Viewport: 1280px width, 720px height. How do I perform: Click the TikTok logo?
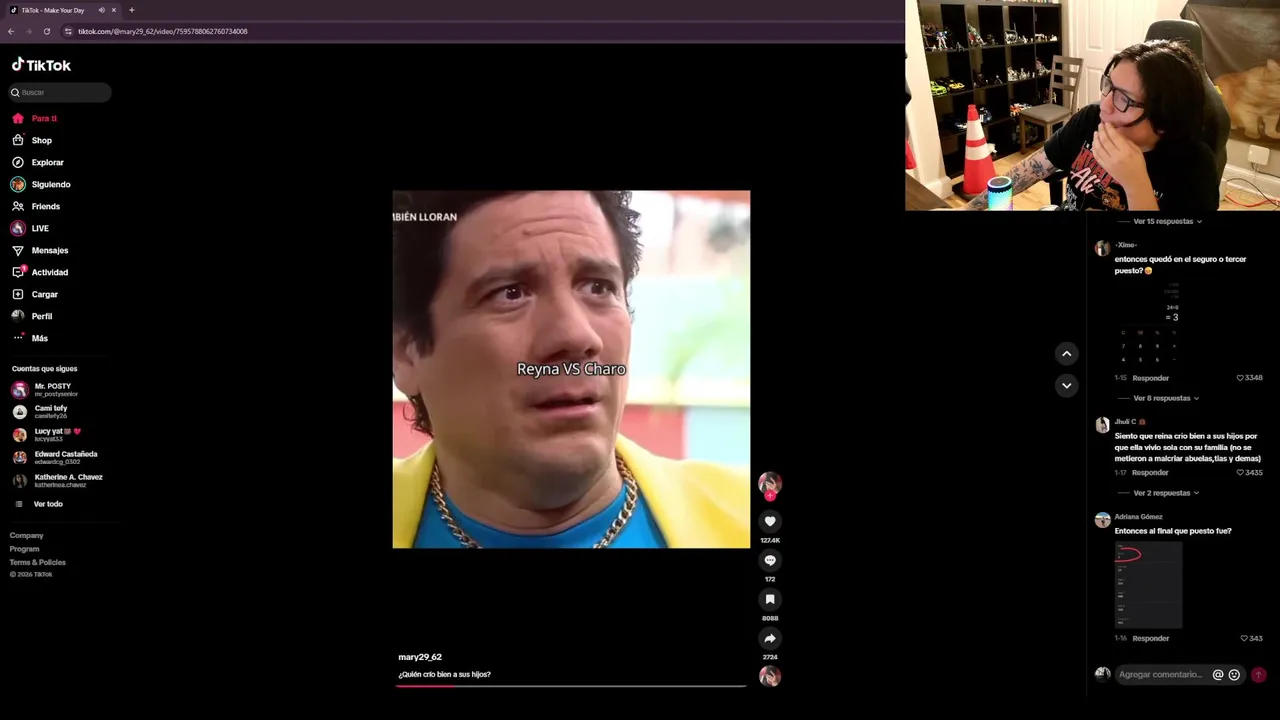[41, 65]
